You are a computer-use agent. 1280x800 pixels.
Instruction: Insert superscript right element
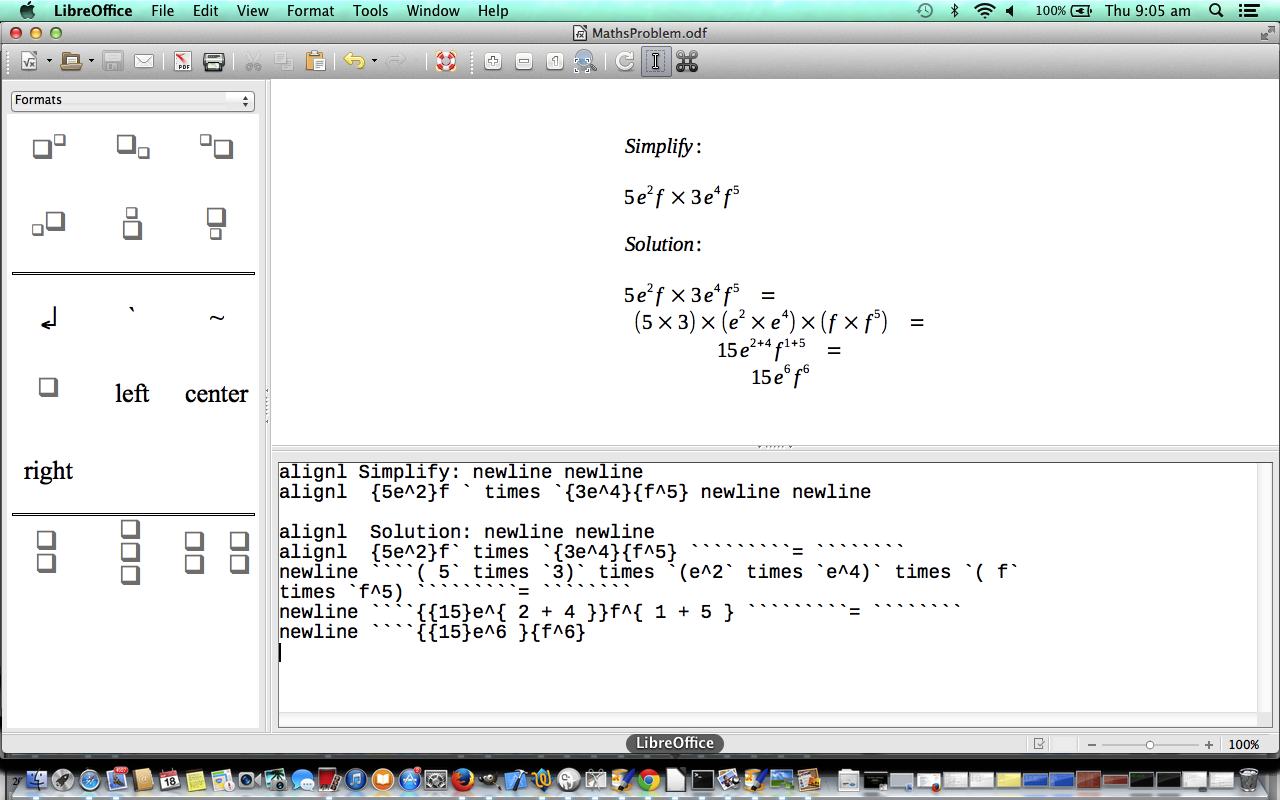point(49,147)
